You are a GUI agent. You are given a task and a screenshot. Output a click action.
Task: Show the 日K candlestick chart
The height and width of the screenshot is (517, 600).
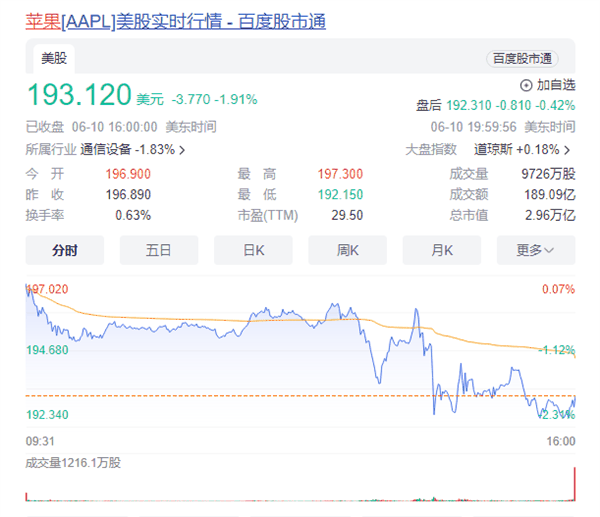[253, 250]
